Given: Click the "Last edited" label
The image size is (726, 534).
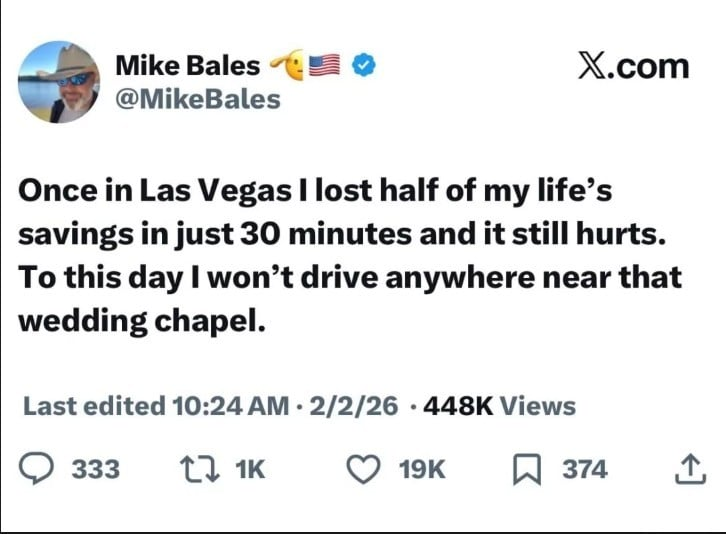Looking at the screenshot, I should [93, 406].
